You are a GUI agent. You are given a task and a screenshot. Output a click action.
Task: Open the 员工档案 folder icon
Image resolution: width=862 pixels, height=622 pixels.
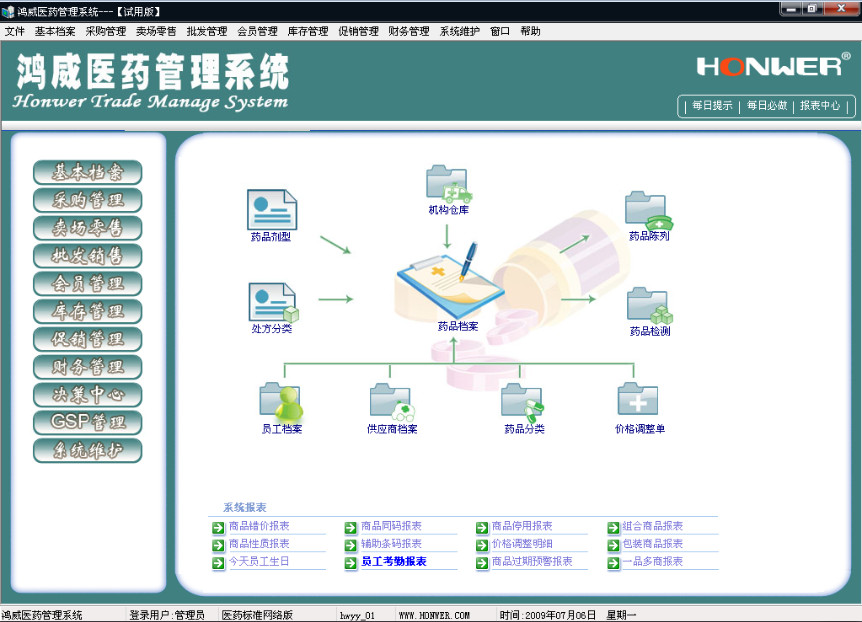281,401
